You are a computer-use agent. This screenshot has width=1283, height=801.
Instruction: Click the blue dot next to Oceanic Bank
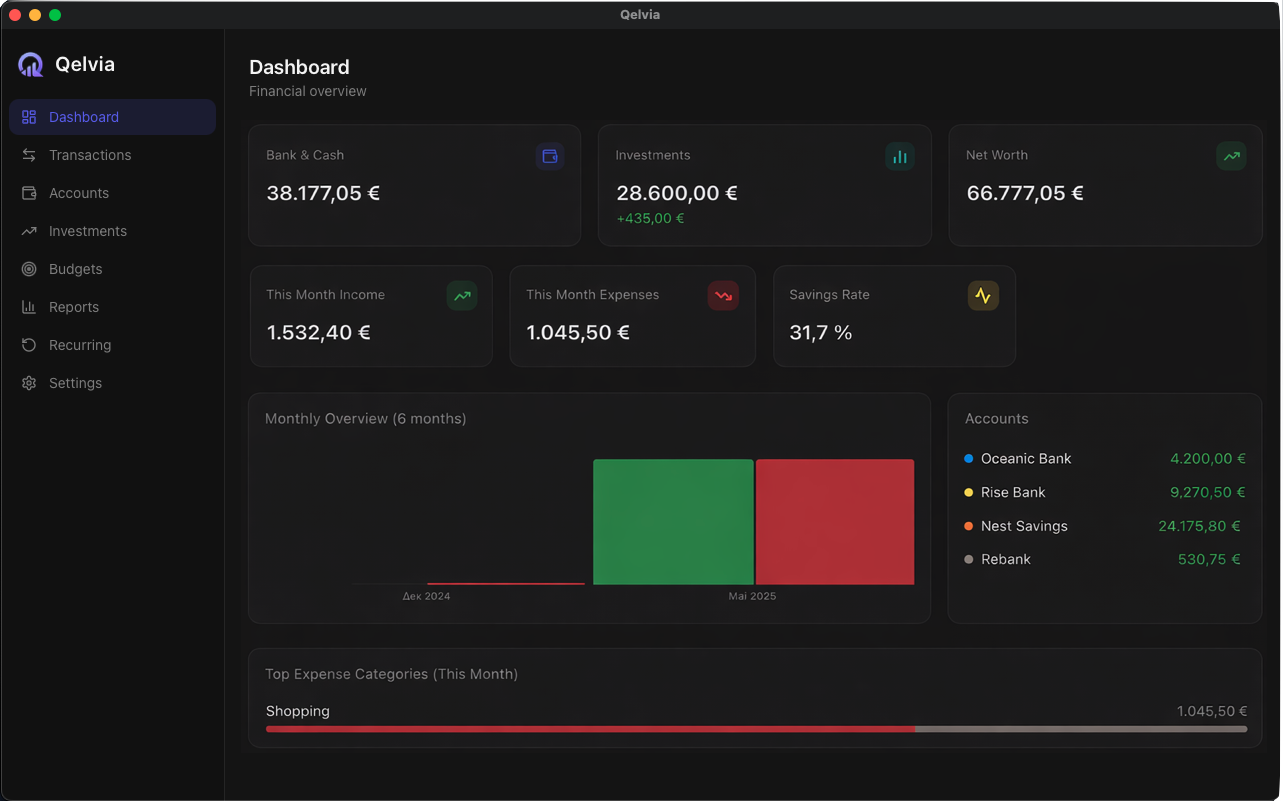point(969,458)
